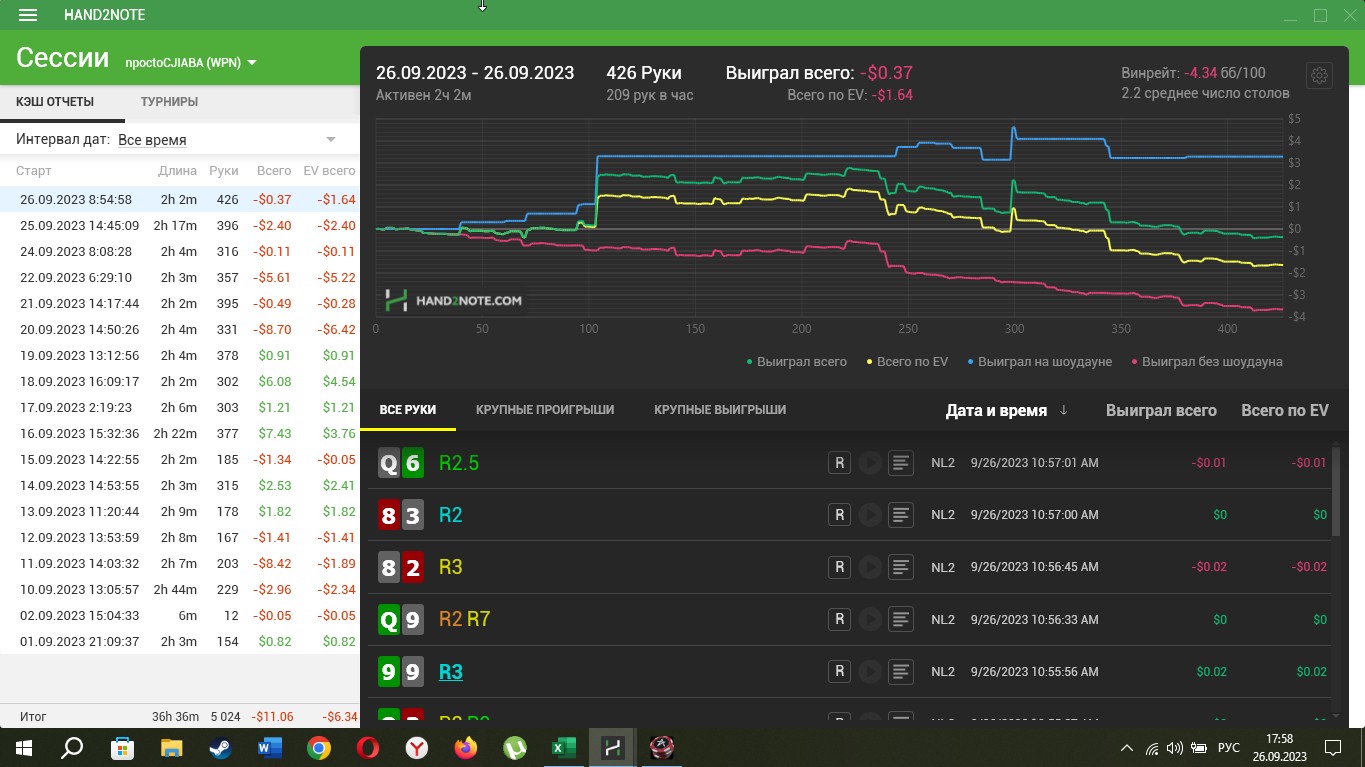The height and width of the screenshot is (767, 1365).
Task: Play the 83 hand replay
Action: pyautogui.click(x=870, y=515)
